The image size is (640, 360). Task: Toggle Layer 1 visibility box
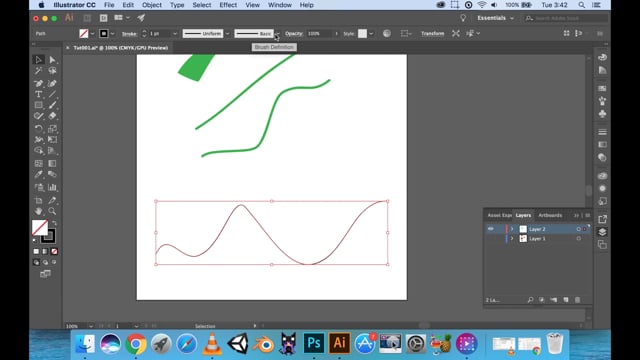(x=491, y=239)
